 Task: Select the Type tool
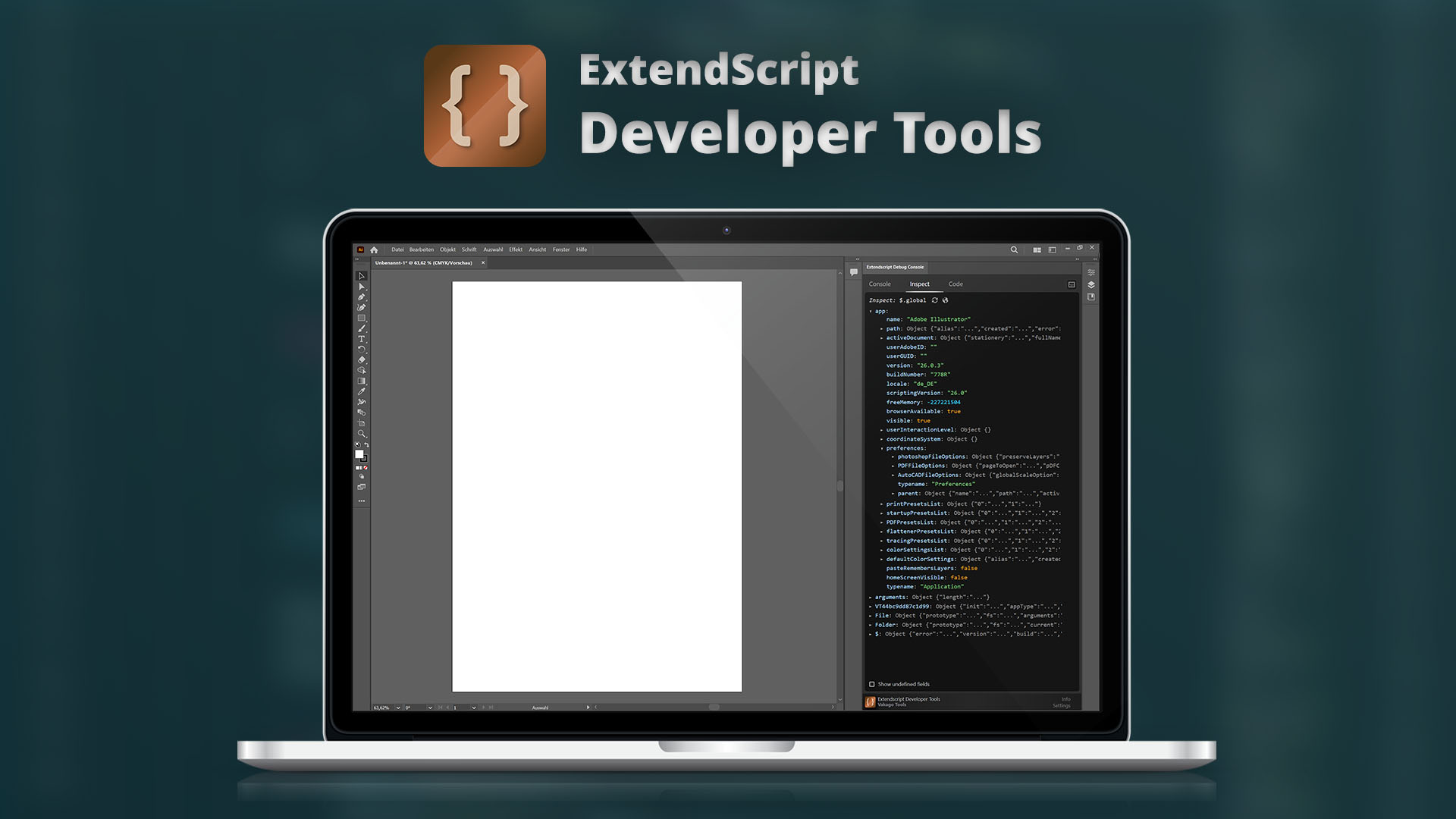(362, 339)
